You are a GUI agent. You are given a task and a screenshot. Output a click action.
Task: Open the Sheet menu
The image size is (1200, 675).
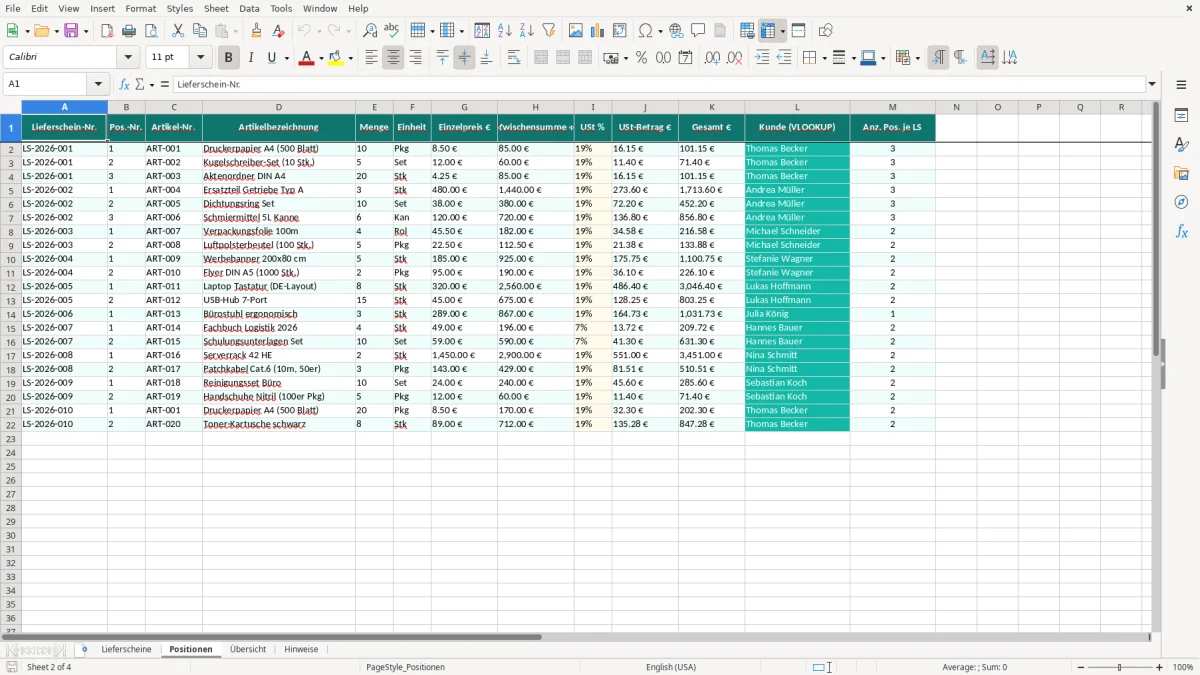[216, 8]
